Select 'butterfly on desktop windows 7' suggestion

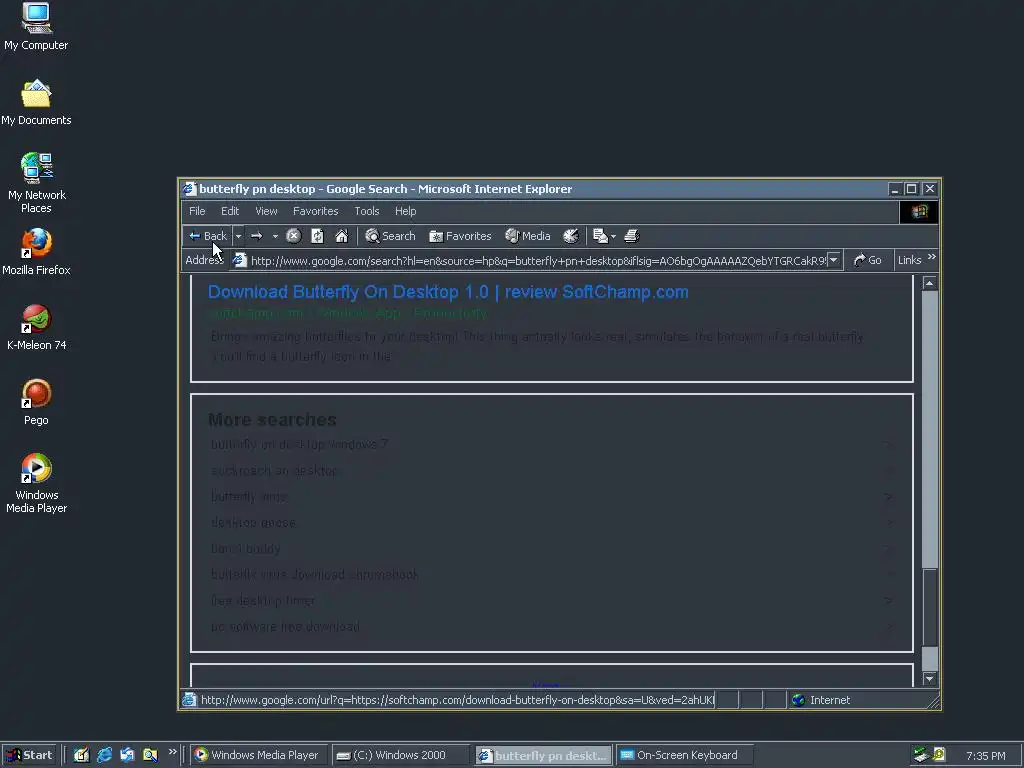tap(299, 445)
